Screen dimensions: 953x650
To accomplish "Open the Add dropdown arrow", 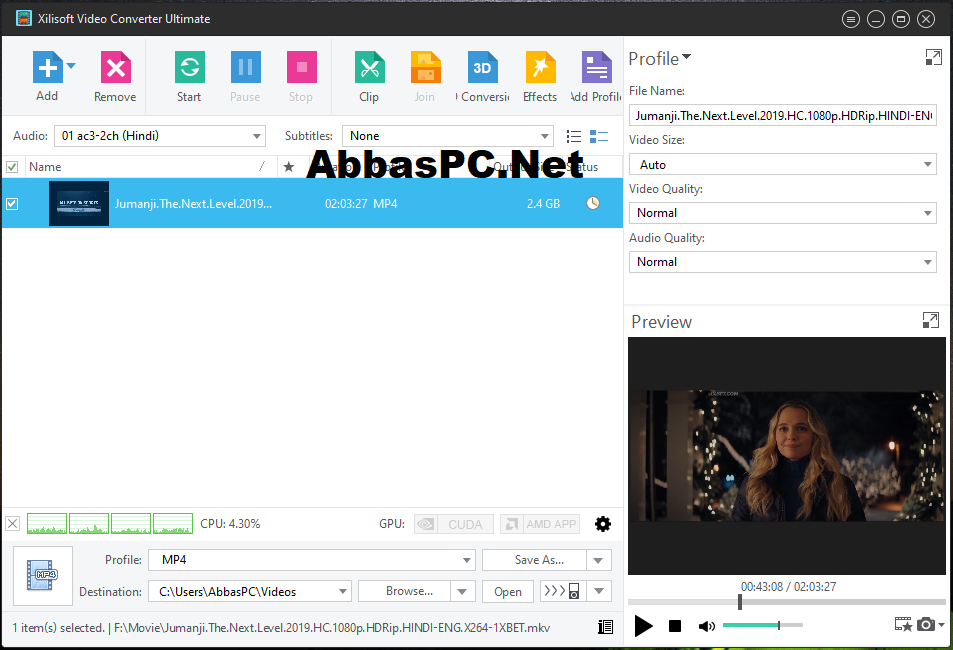I will [x=71, y=66].
